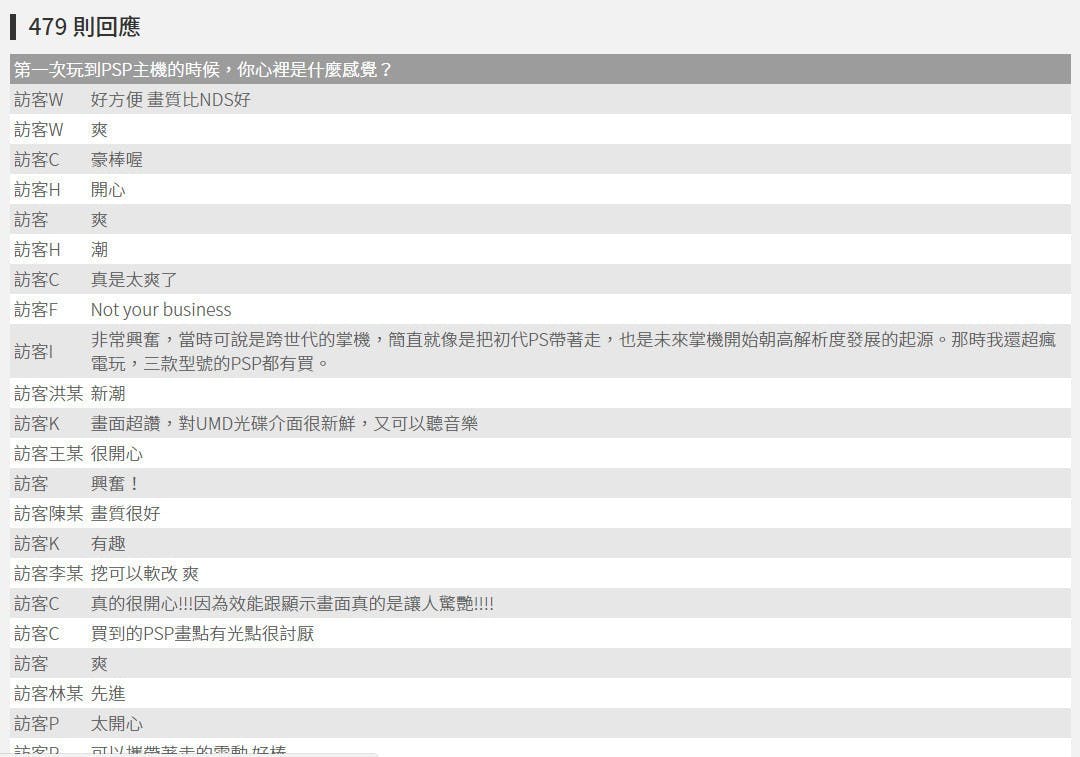Click the username 訪客王某
This screenshot has width=1080, height=757.
48,454
